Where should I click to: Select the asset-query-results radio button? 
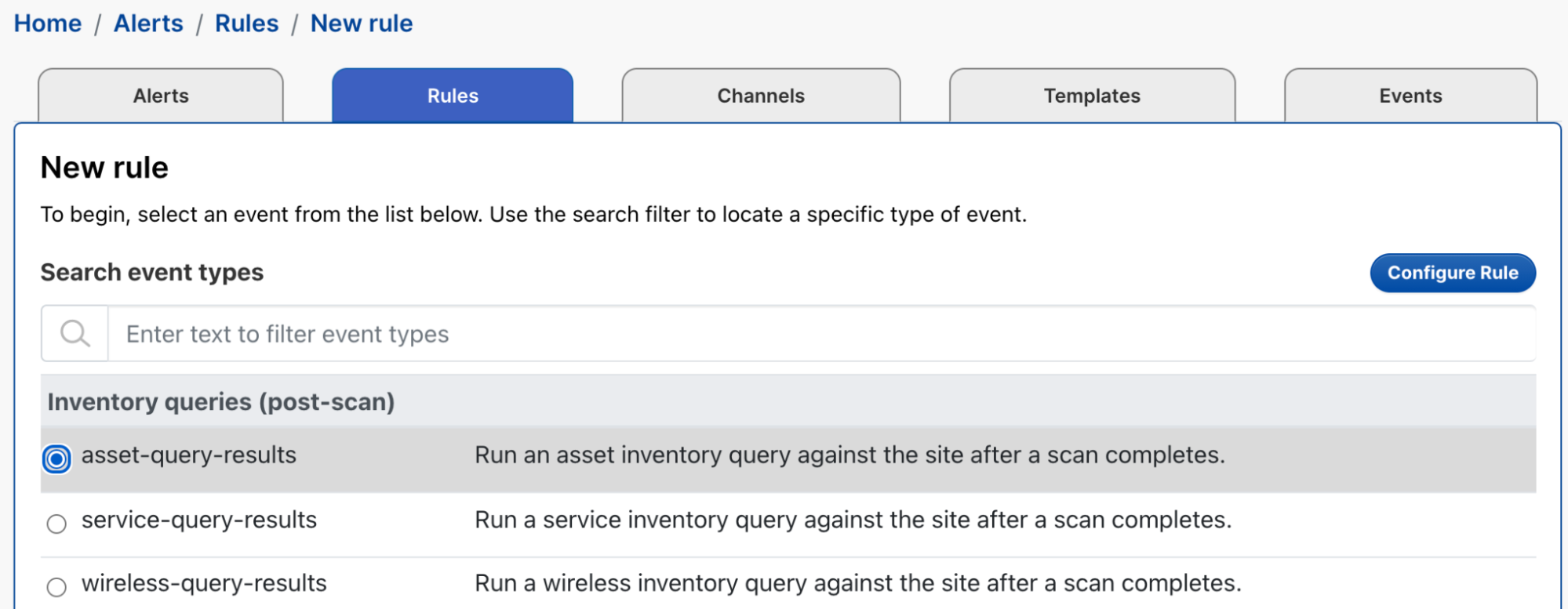point(56,459)
